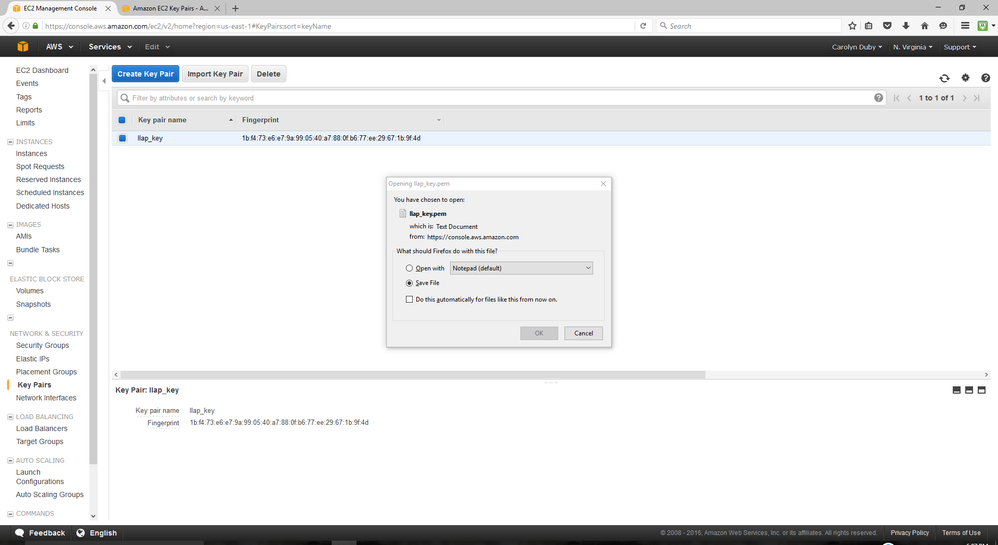
Task: Change language via the English button
Action: (96, 533)
